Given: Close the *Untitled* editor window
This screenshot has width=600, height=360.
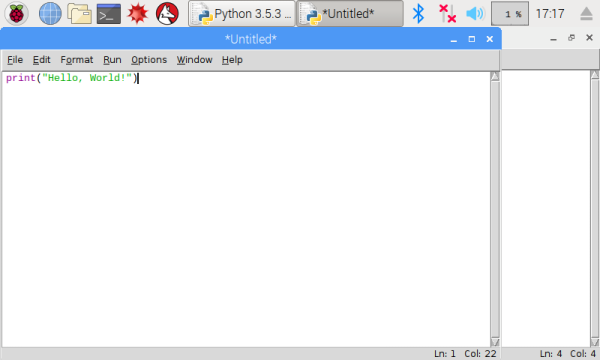Looking at the screenshot, I should pyautogui.click(x=489, y=39).
